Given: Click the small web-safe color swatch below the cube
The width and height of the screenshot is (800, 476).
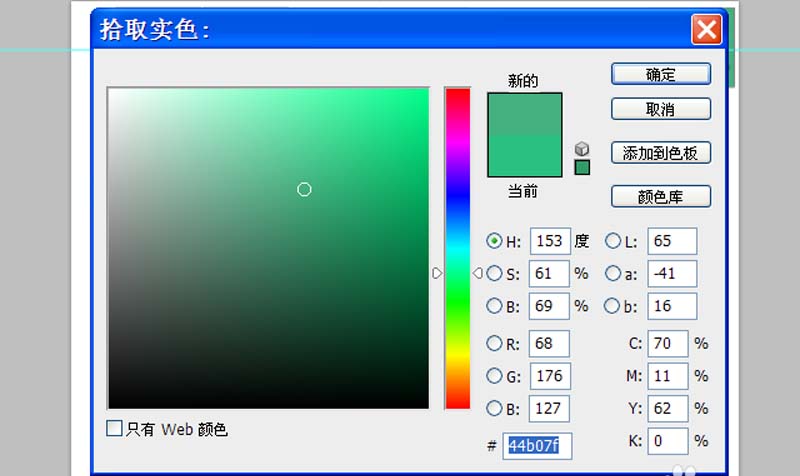Looking at the screenshot, I should point(582,167).
